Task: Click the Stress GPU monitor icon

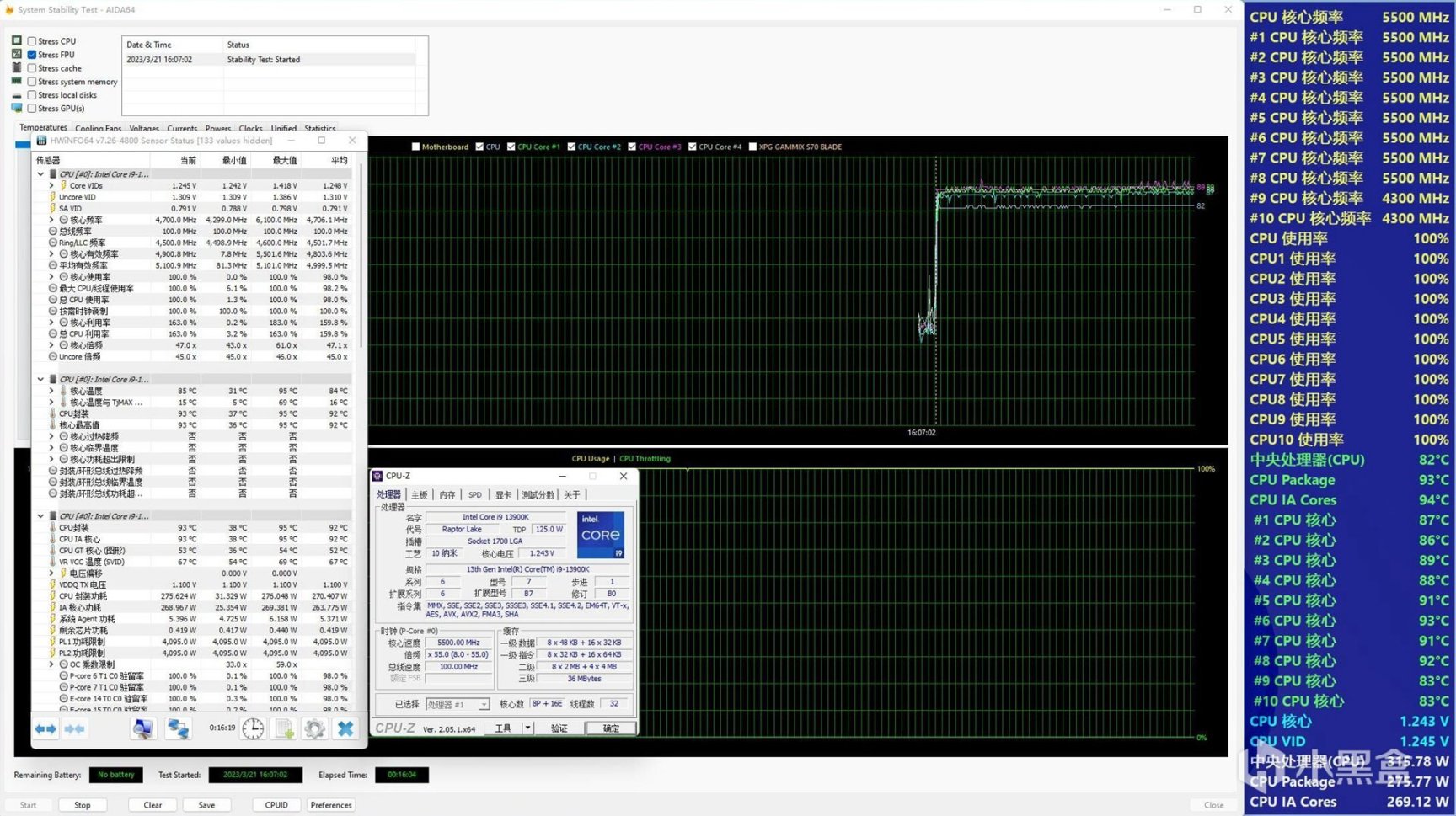Action: [x=17, y=108]
